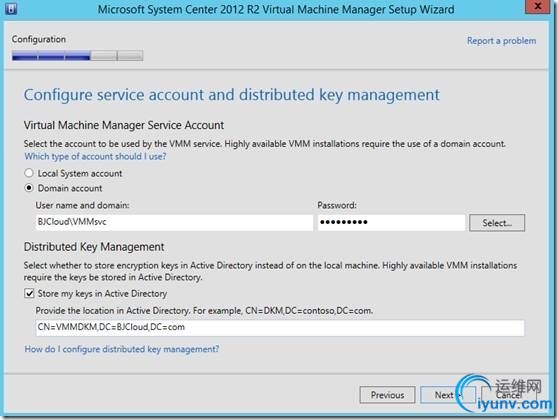Click the 'Select whether to store encryption keys' description
This screenshot has height=420, width=558.
[x=270, y=271]
